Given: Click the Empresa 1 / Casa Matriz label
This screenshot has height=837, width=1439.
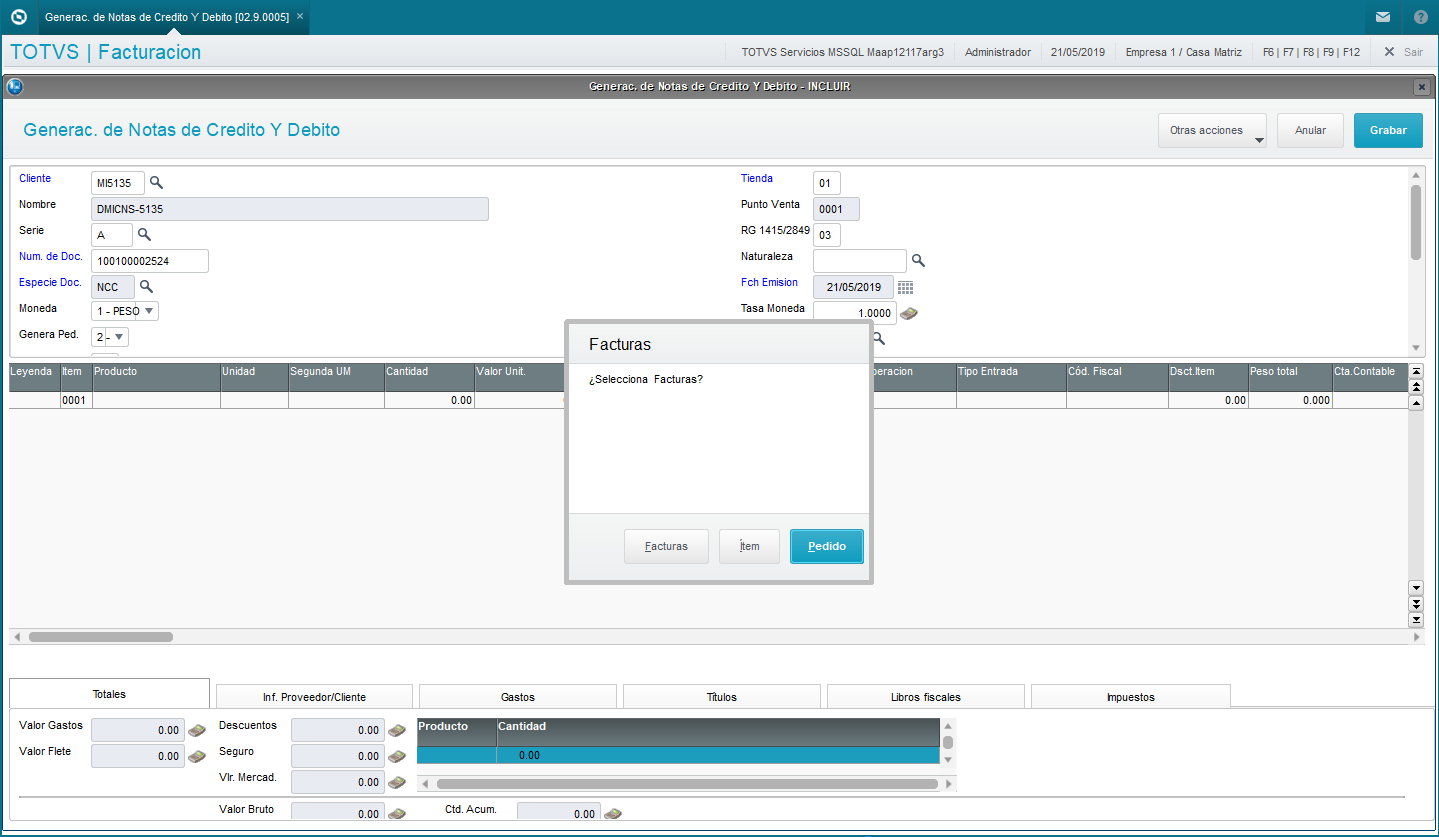Looking at the screenshot, I should pyautogui.click(x=1184, y=52).
